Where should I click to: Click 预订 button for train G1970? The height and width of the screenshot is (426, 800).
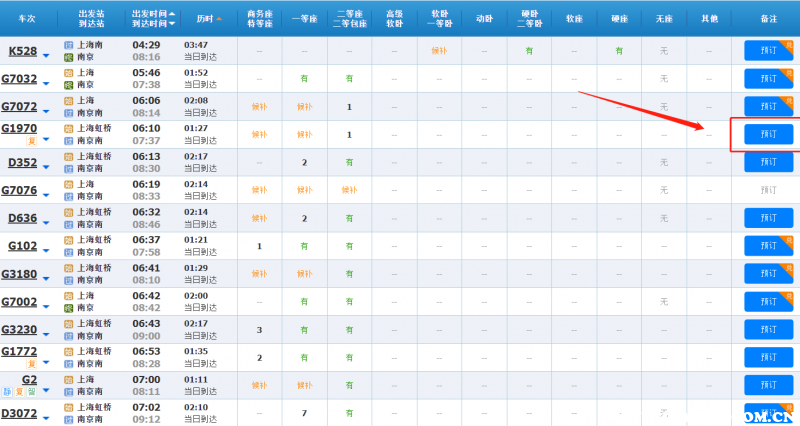click(767, 134)
